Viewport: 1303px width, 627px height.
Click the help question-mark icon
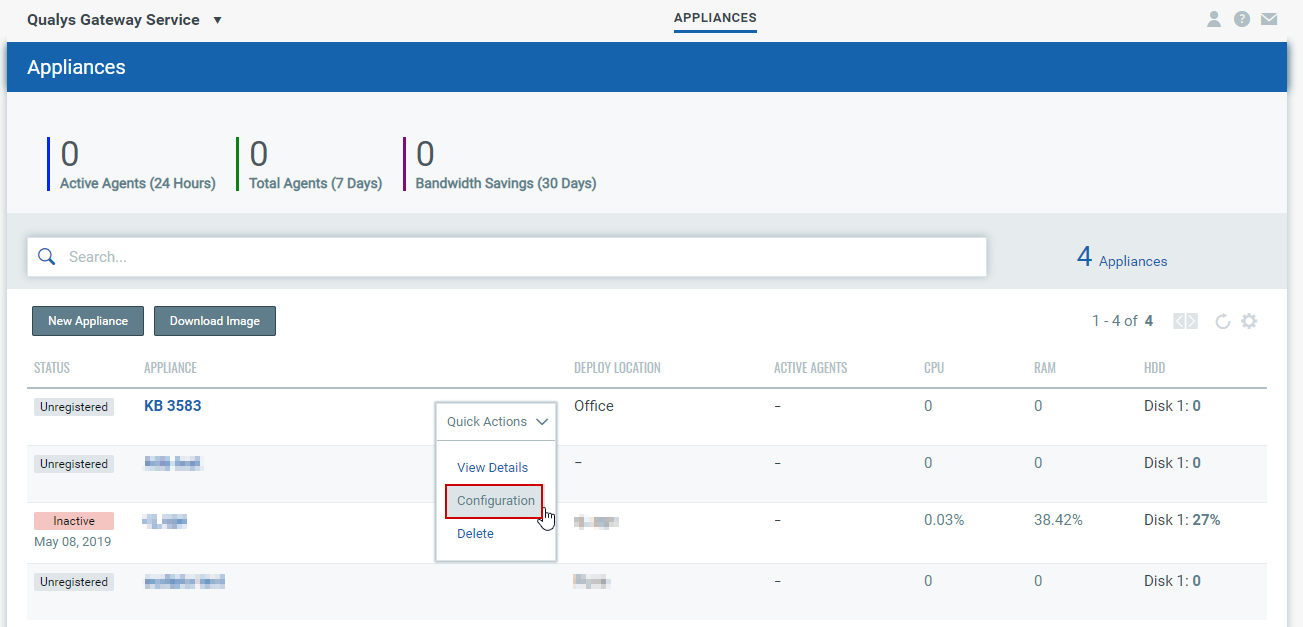click(x=1241, y=18)
